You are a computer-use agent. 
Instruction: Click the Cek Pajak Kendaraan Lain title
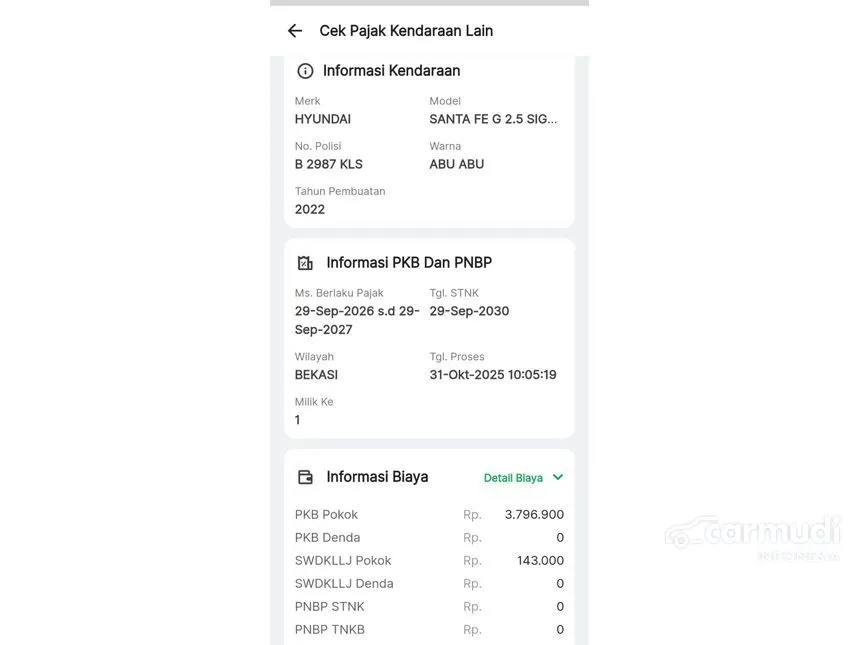(x=406, y=31)
